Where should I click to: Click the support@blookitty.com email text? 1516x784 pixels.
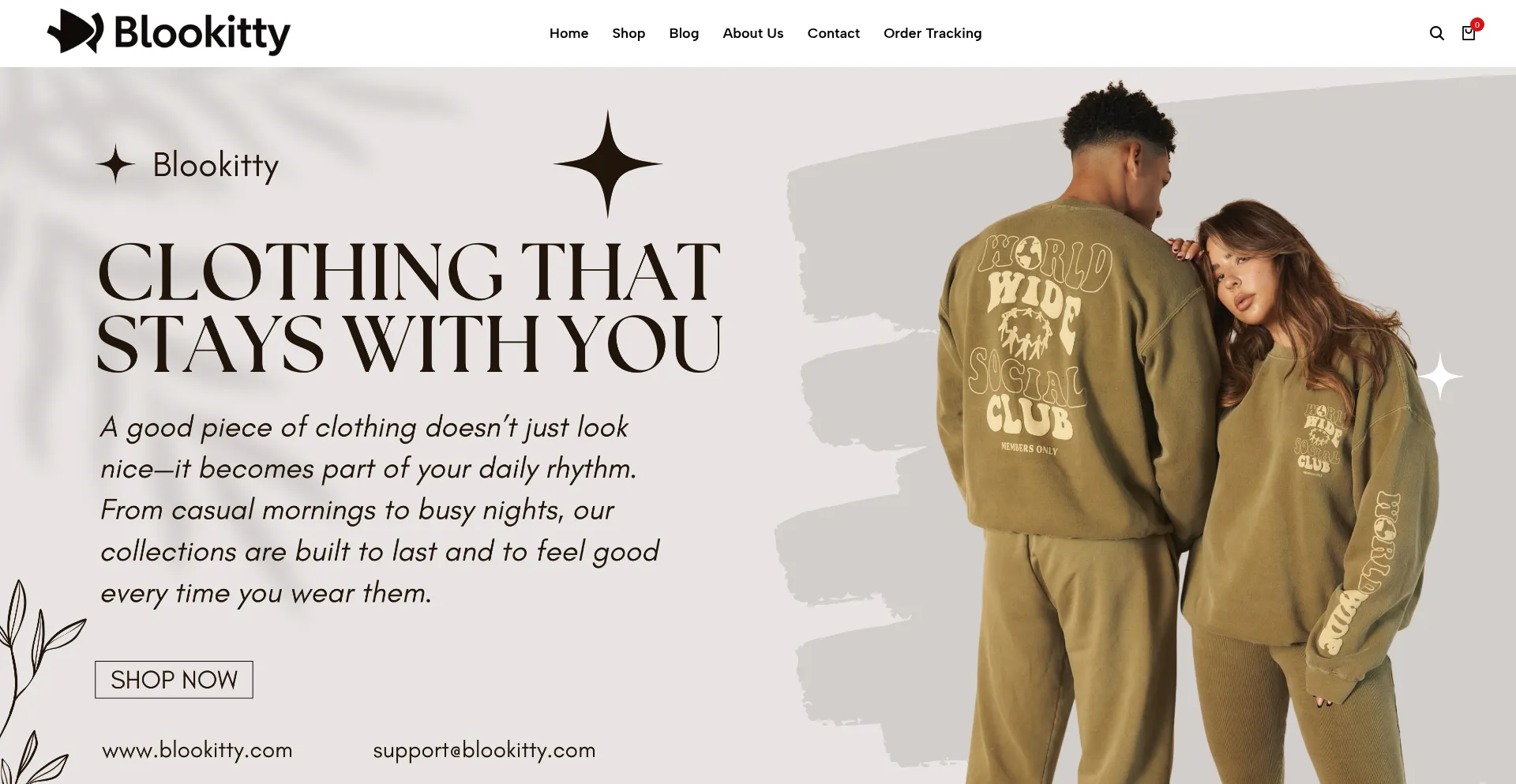(484, 750)
